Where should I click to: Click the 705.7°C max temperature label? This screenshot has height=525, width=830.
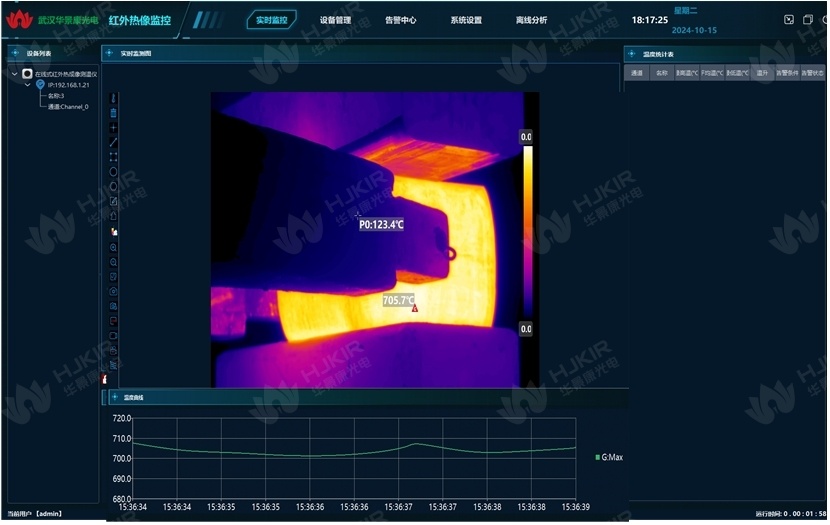pyautogui.click(x=399, y=300)
